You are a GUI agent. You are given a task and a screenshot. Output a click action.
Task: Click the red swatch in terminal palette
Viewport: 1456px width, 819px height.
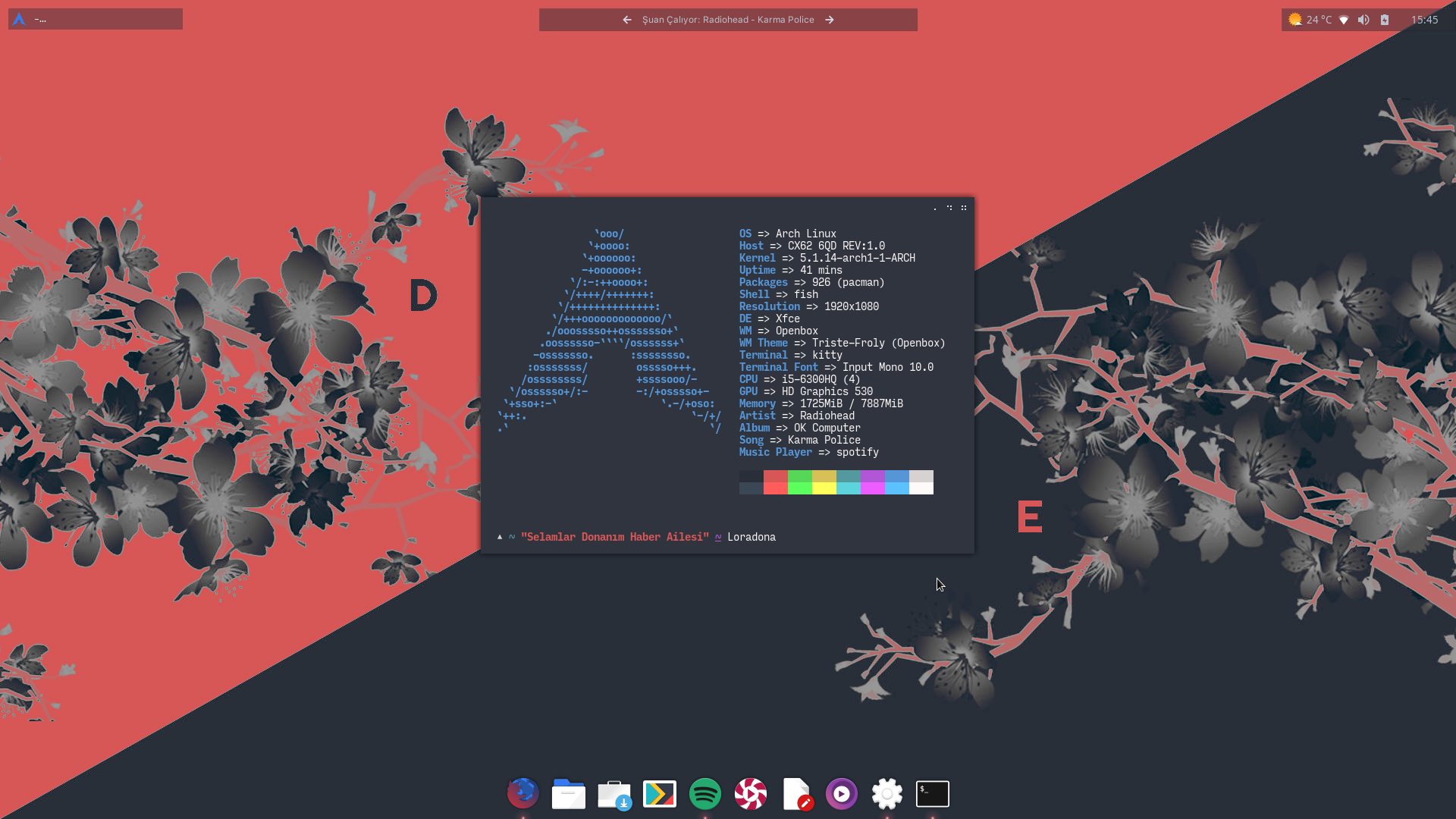pyautogui.click(x=776, y=482)
